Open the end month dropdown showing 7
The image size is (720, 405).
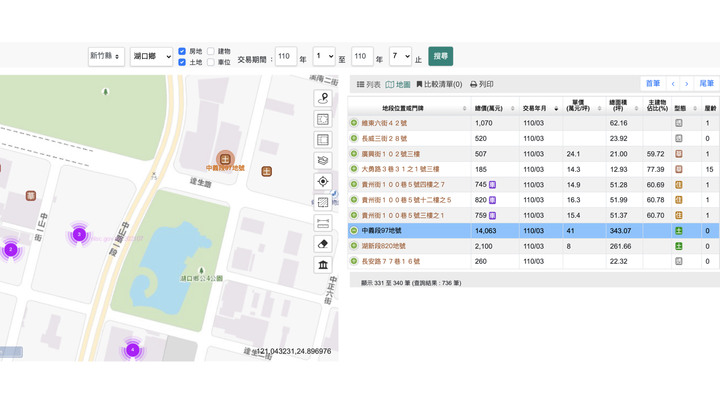(400, 57)
